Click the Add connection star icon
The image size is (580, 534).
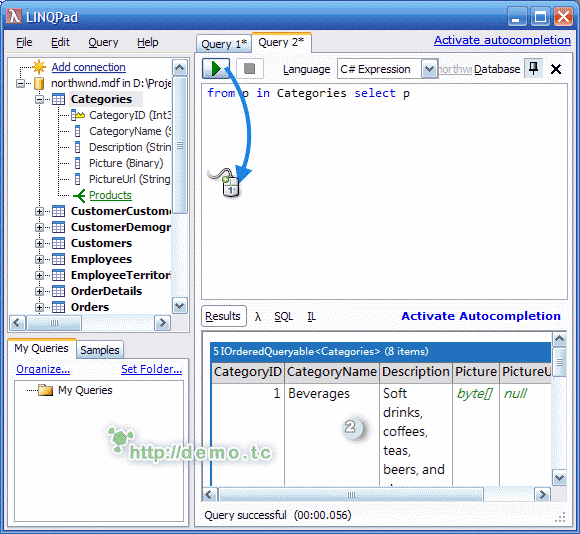click(39, 67)
